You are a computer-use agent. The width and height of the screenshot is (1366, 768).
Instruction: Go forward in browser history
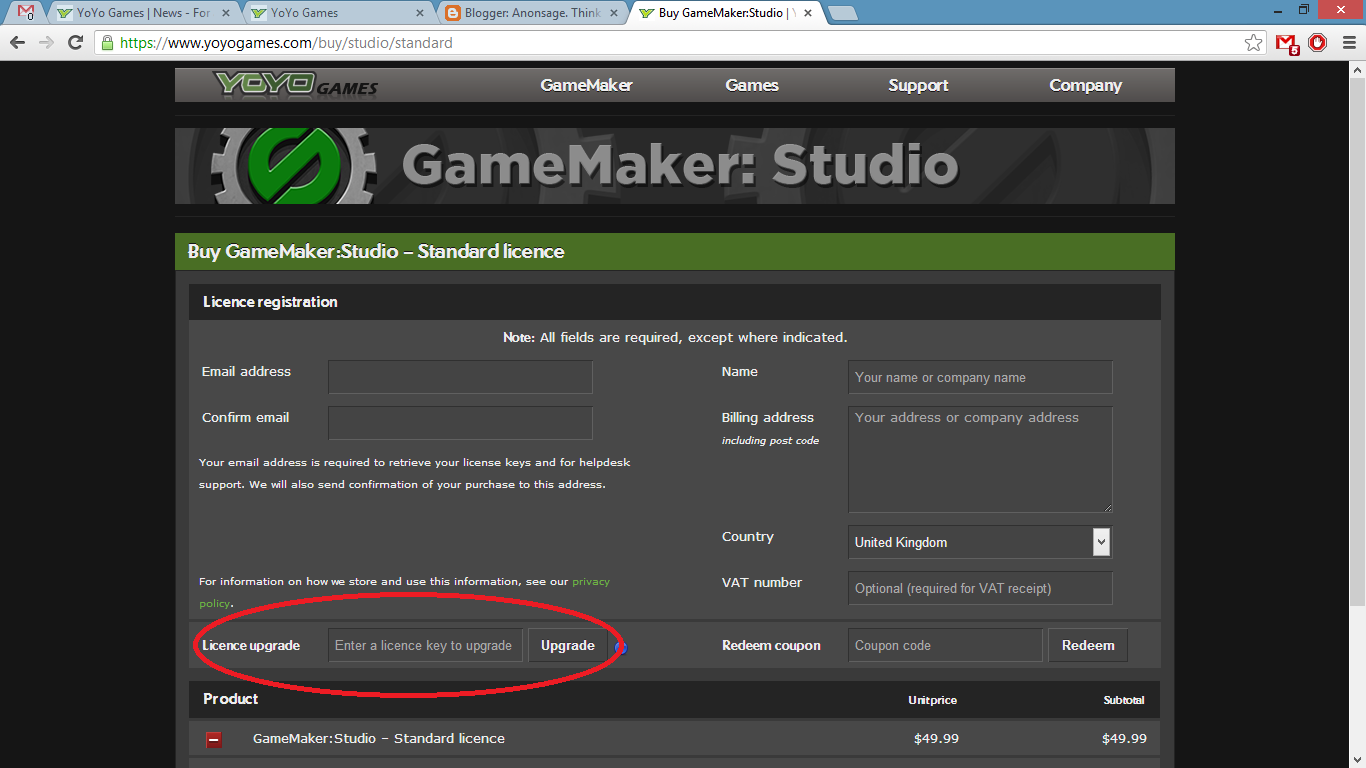[x=46, y=43]
